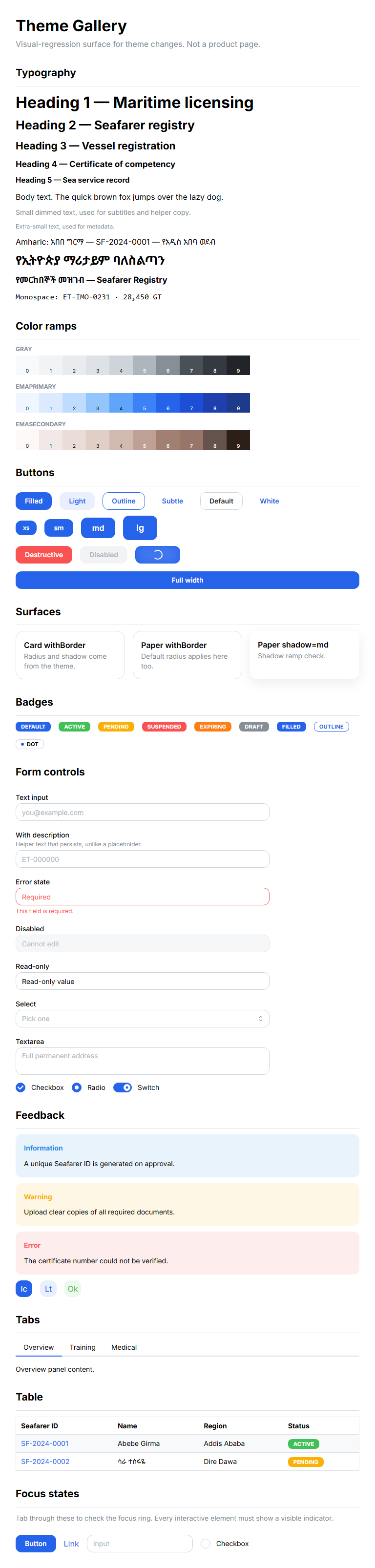Click the light 'Lt' icon button
Viewport: 375px width, 1568px height.
click(48, 1289)
